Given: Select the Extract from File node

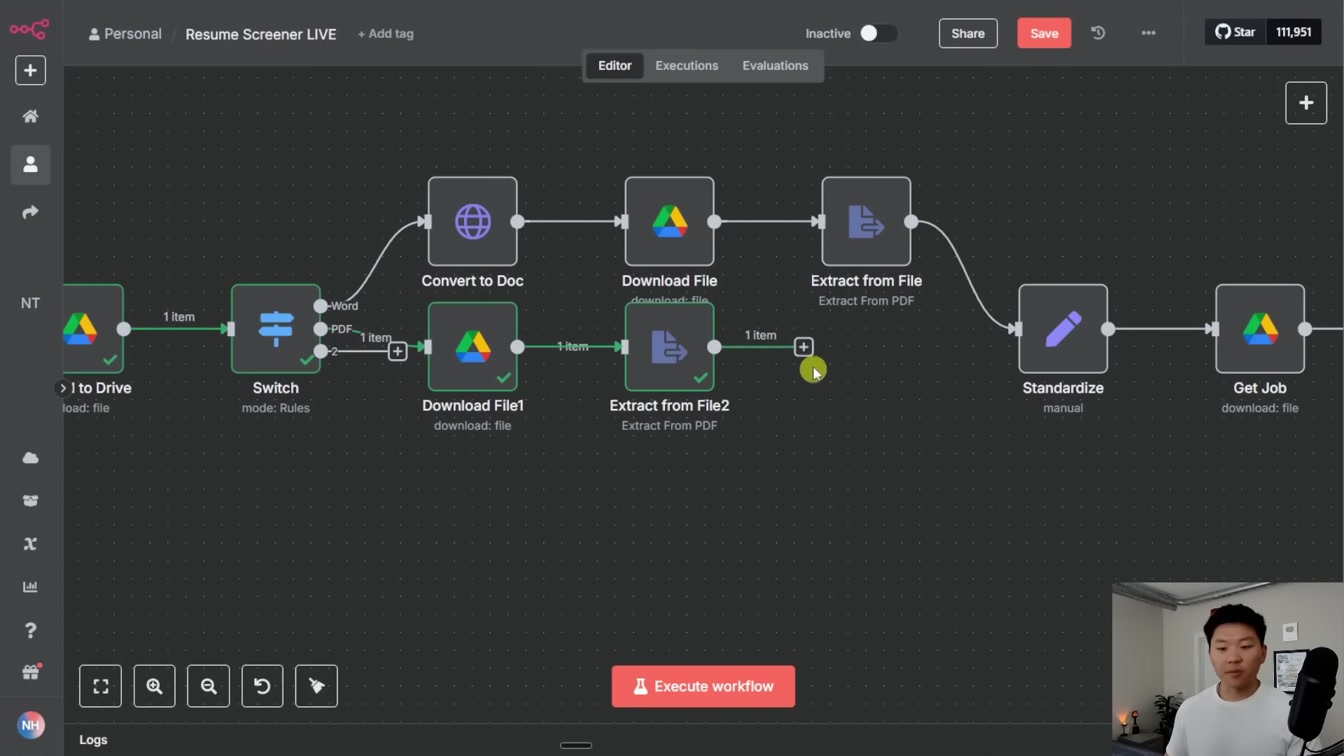Looking at the screenshot, I should click(x=866, y=222).
